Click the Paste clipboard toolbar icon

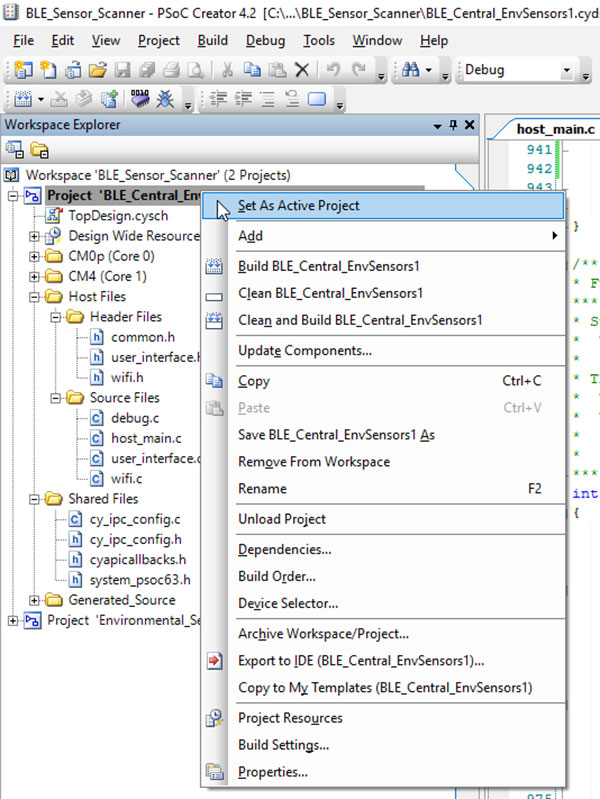[277, 69]
